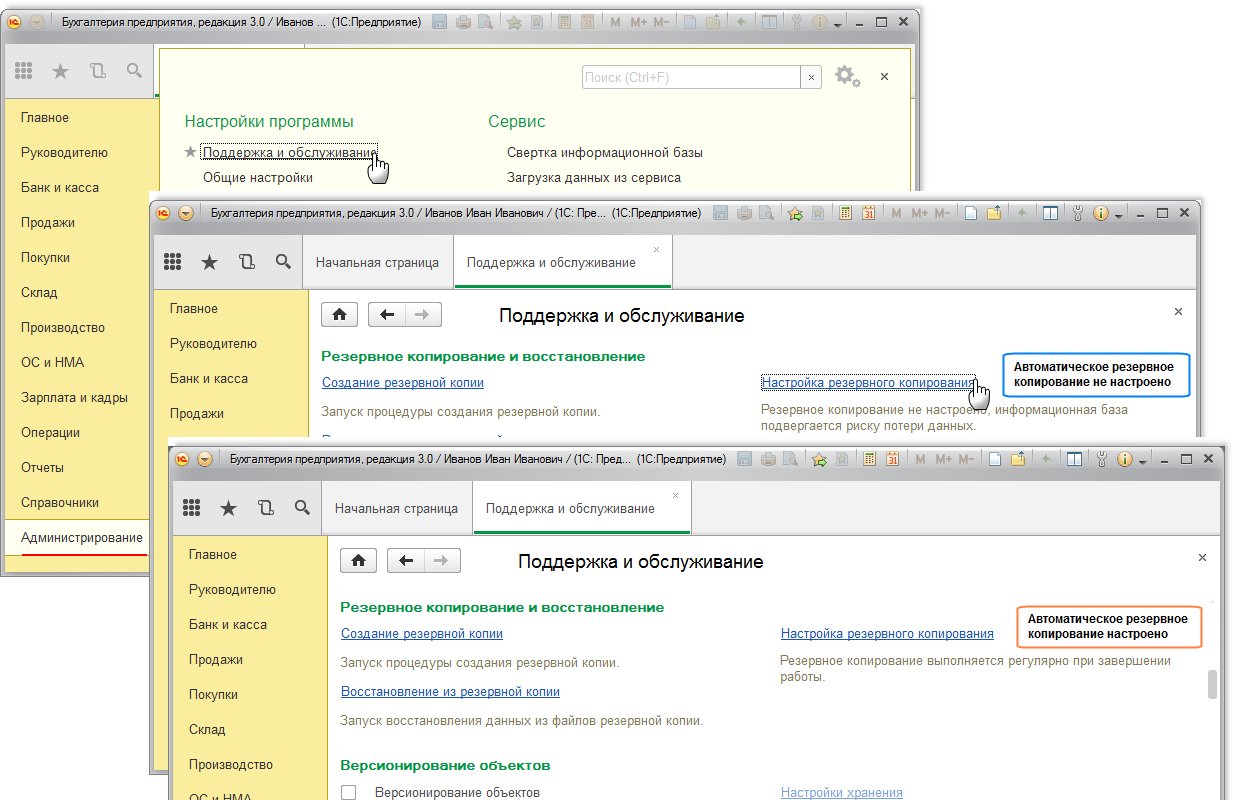Click the home button in the front window
The height and width of the screenshot is (800, 1233).
(x=359, y=560)
